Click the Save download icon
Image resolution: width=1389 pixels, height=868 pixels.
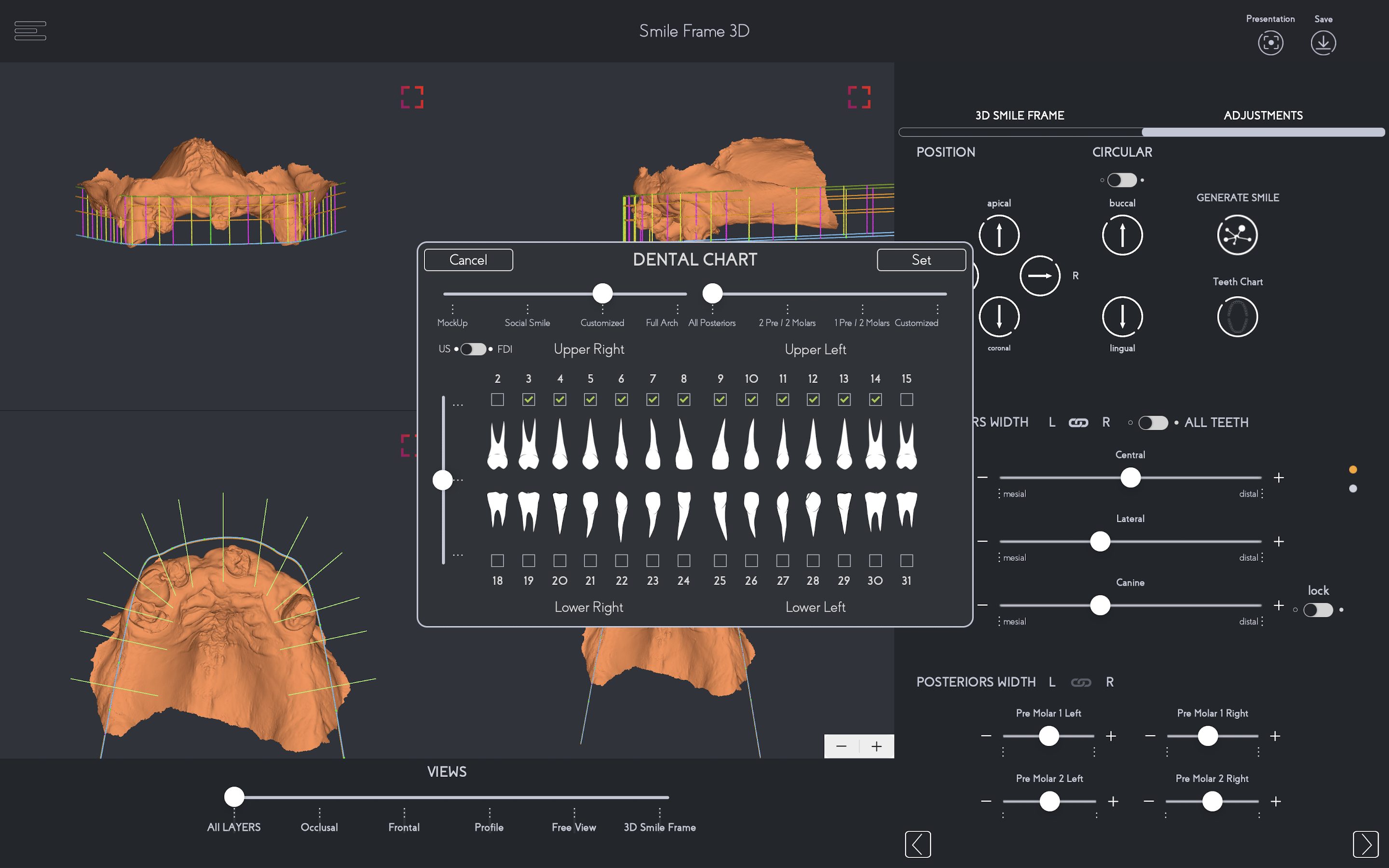pyautogui.click(x=1323, y=43)
